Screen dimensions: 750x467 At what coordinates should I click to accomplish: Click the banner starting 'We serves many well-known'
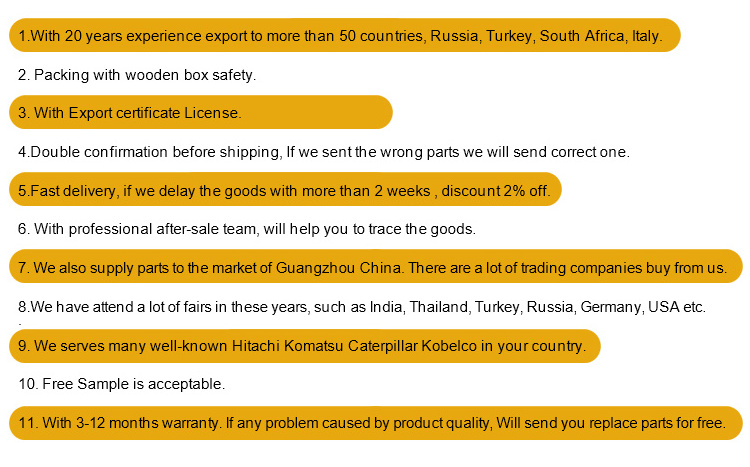[305, 346]
